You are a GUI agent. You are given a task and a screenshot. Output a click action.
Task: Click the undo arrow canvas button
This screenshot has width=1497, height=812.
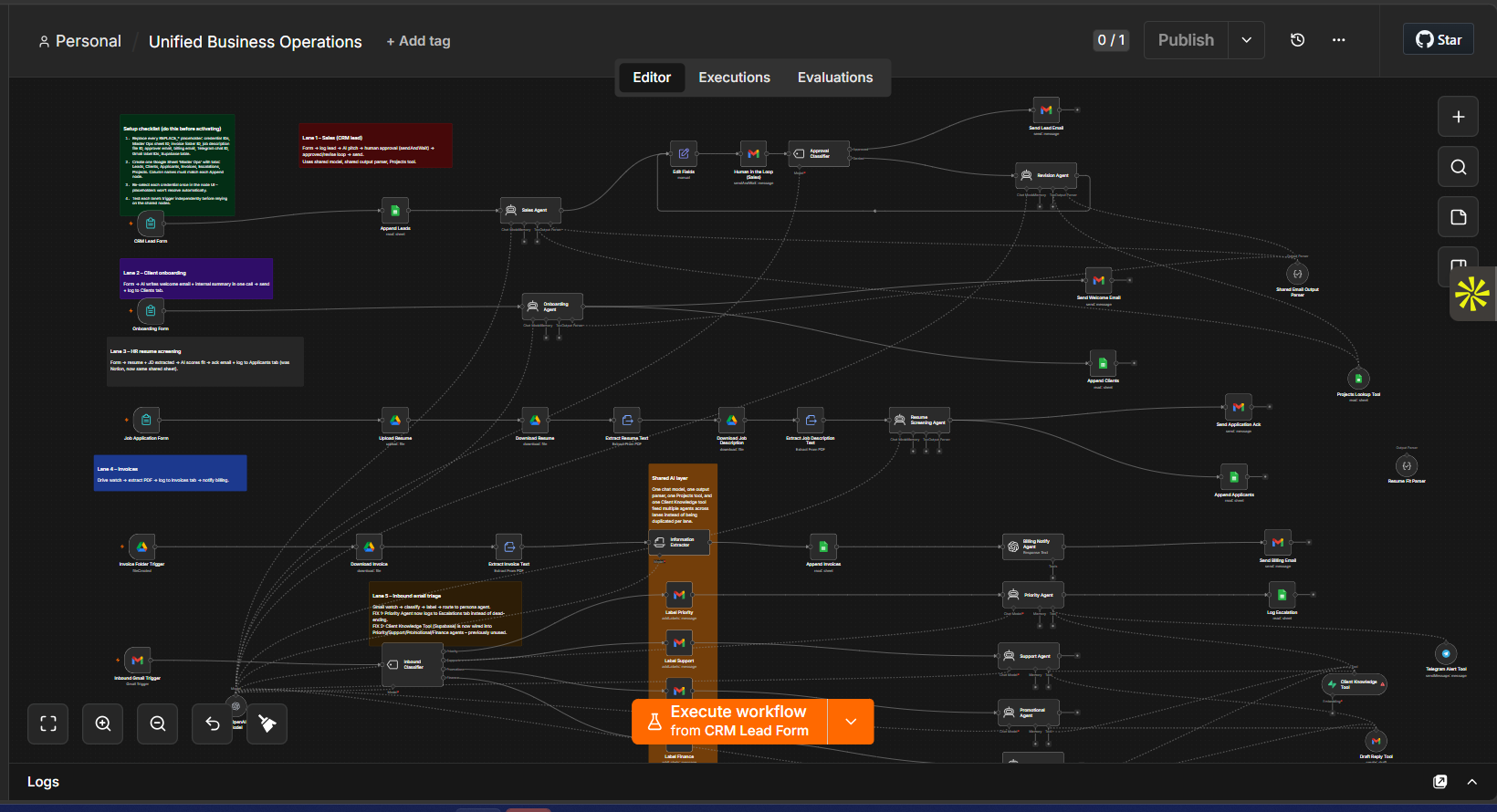[213, 724]
